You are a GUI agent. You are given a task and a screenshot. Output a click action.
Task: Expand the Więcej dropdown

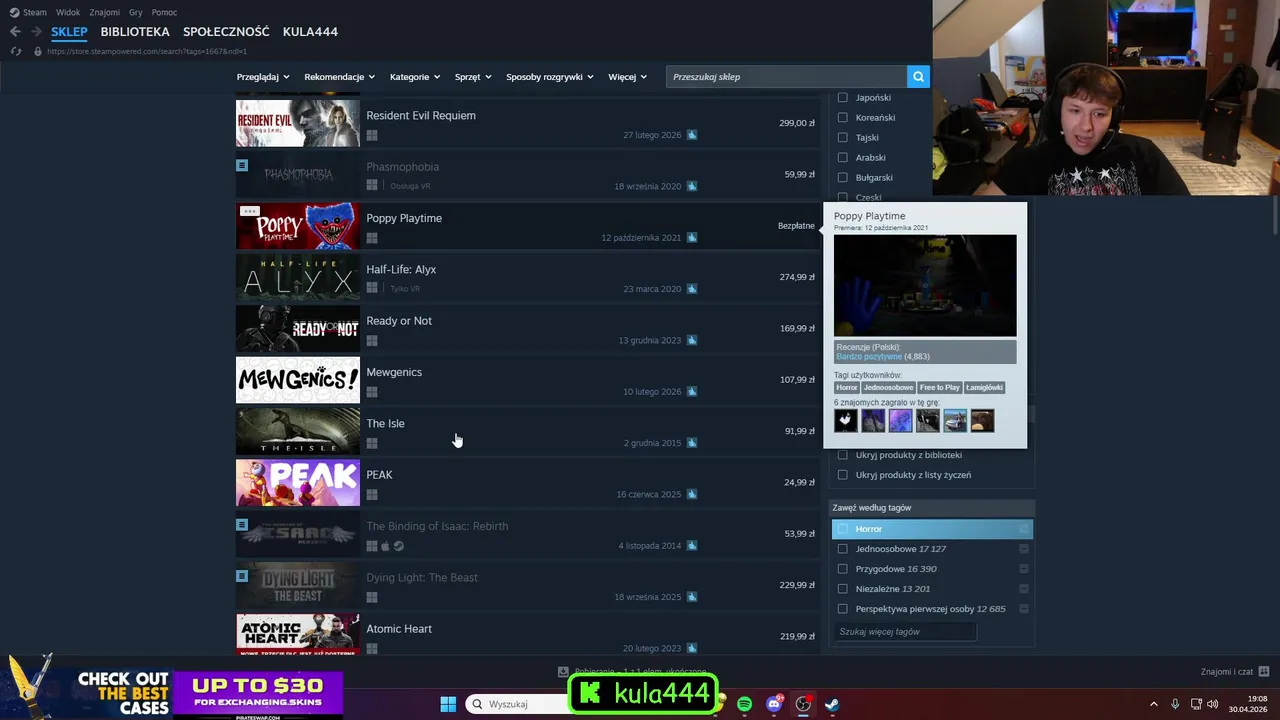tap(627, 77)
